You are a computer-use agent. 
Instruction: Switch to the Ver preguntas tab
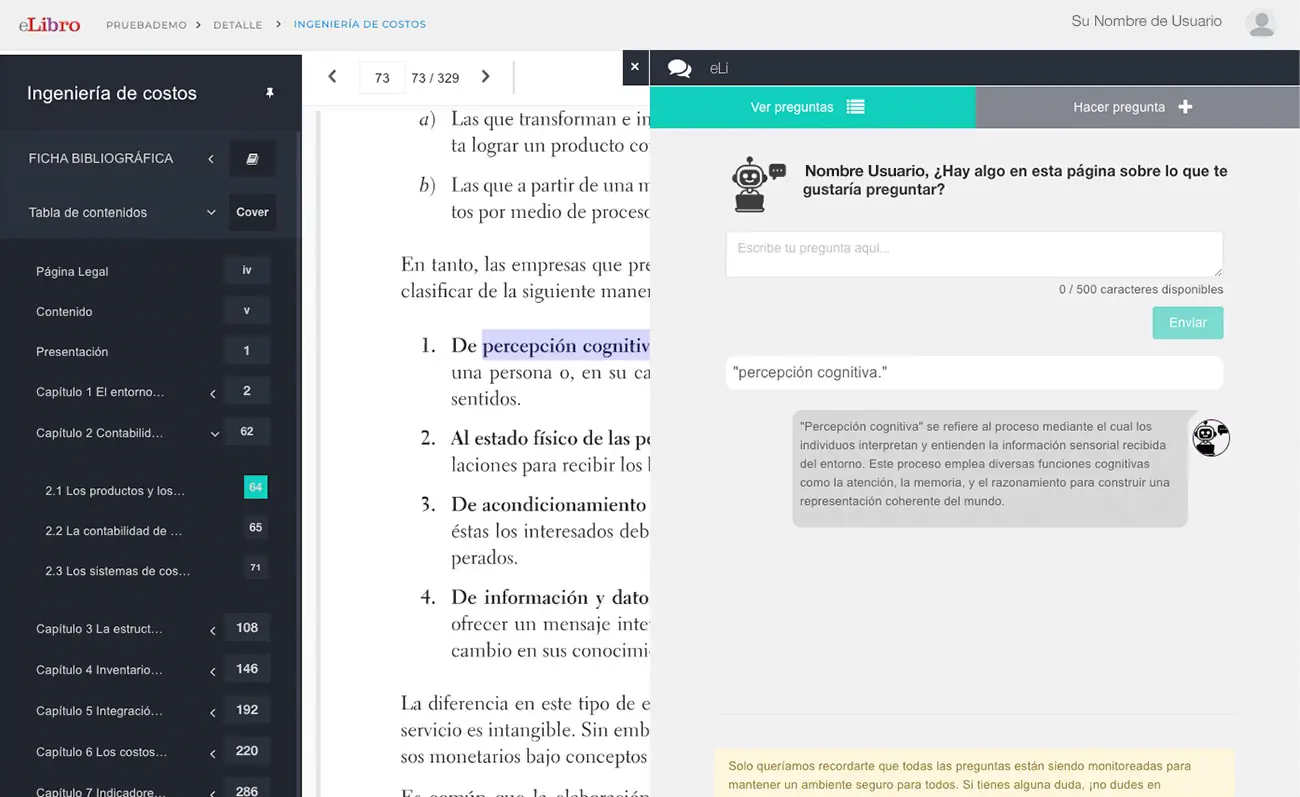[x=811, y=107]
